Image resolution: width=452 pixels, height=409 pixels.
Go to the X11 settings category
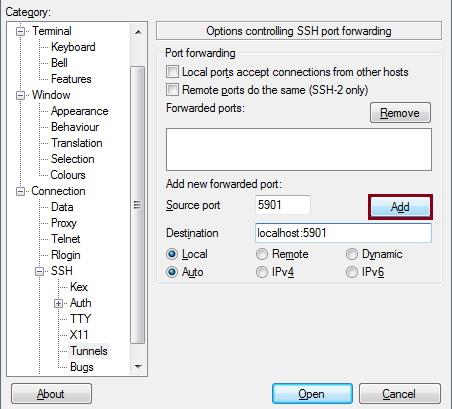click(x=79, y=335)
